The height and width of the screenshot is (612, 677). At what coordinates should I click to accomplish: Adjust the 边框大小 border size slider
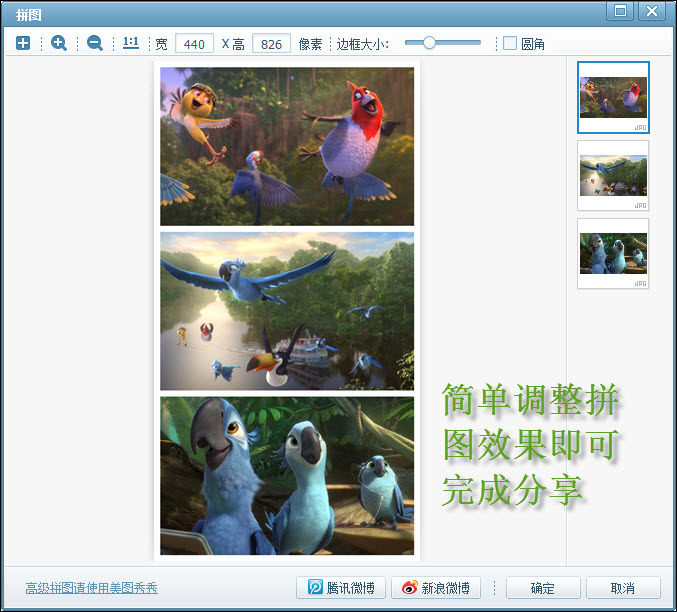coord(443,43)
